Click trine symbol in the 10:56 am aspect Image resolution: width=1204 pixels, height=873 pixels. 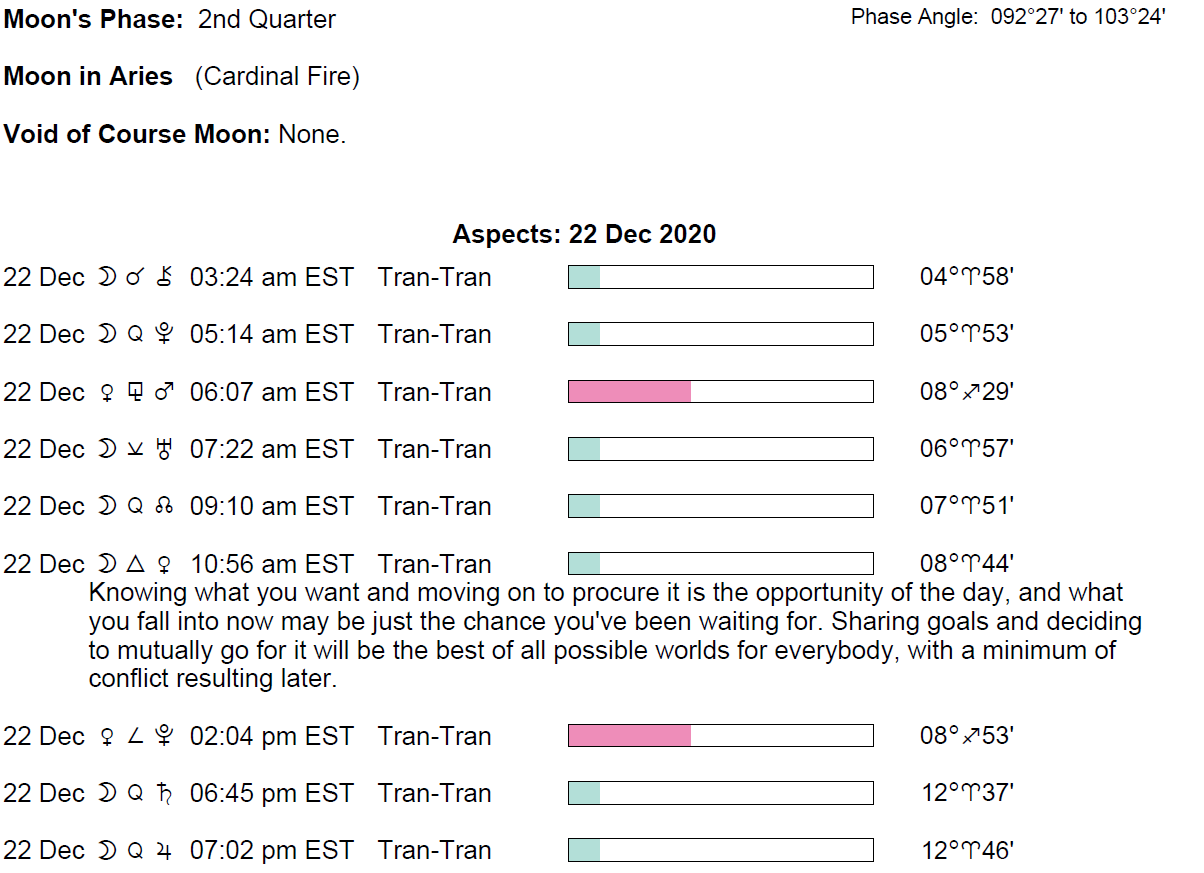[136, 564]
